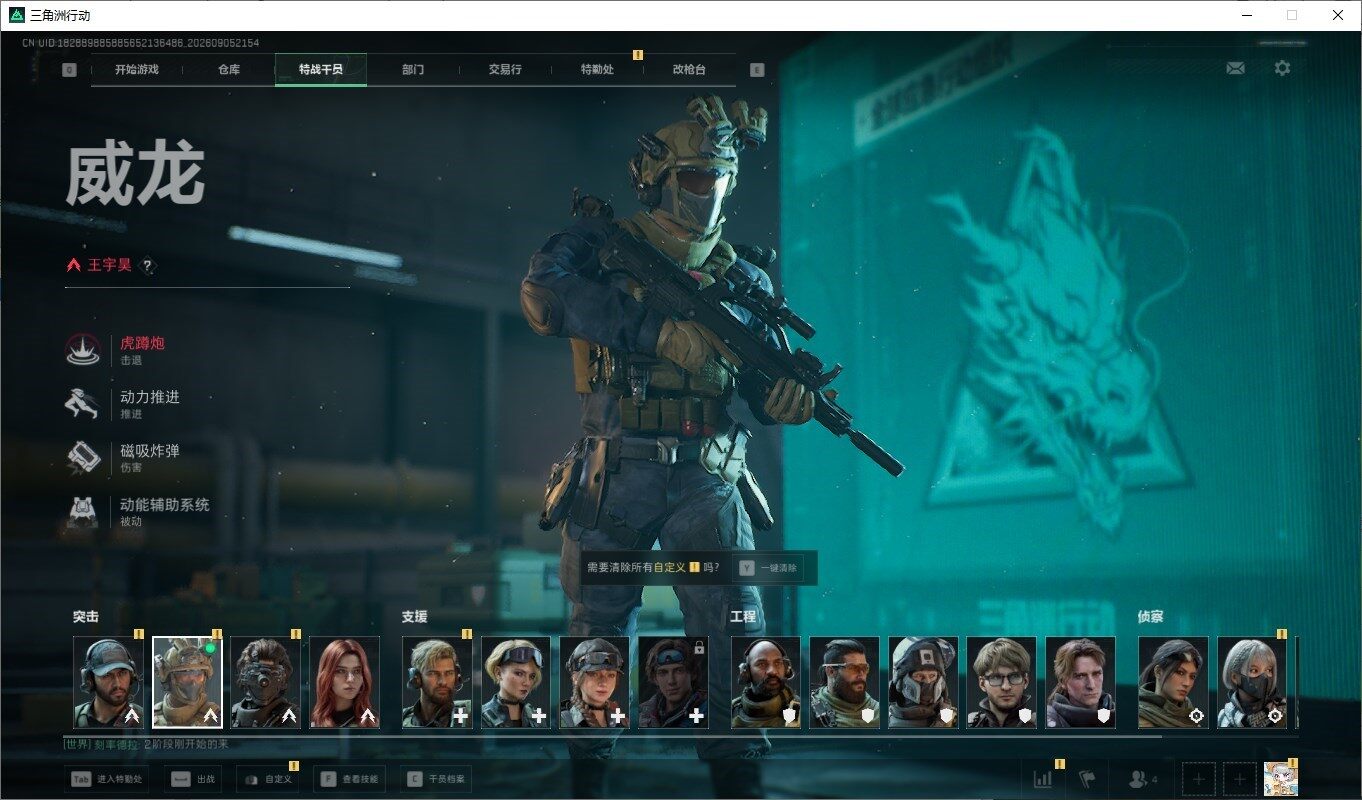Click the 动力推进 skill name
1362x800 pixels.
click(x=150, y=397)
